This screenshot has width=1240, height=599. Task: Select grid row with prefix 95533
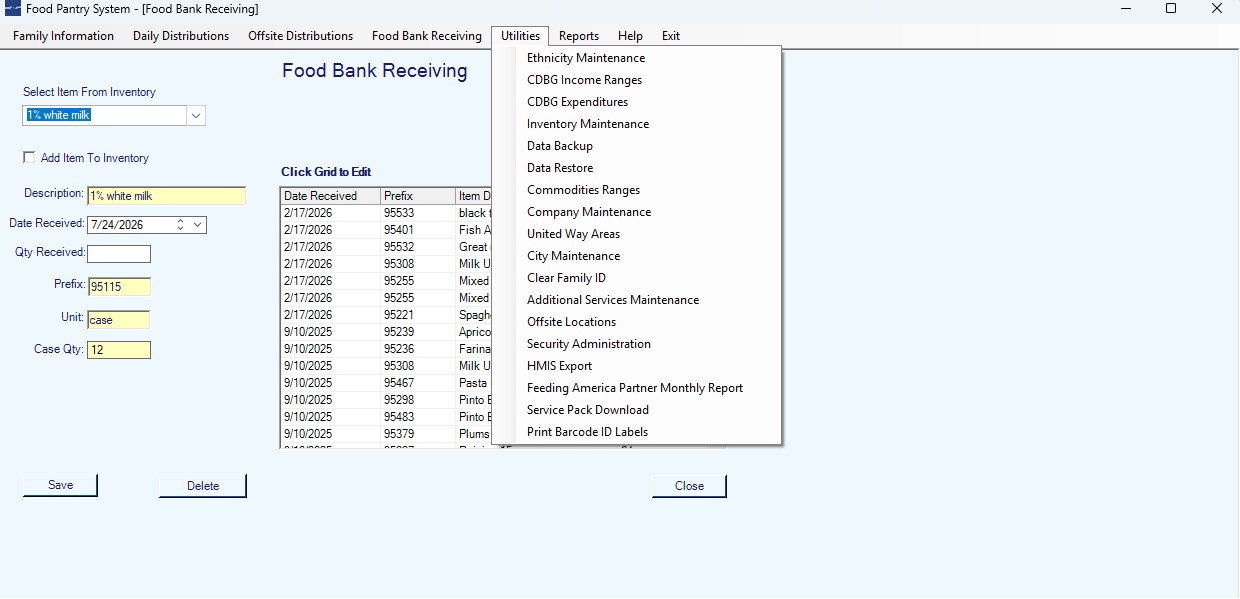click(x=386, y=213)
